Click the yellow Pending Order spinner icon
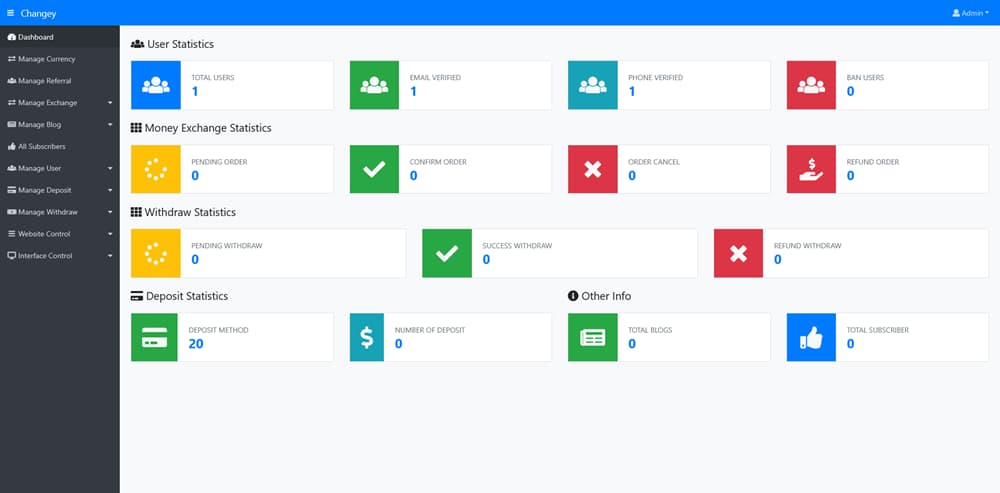The height and width of the screenshot is (493, 1000). click(x=156, y=169)
